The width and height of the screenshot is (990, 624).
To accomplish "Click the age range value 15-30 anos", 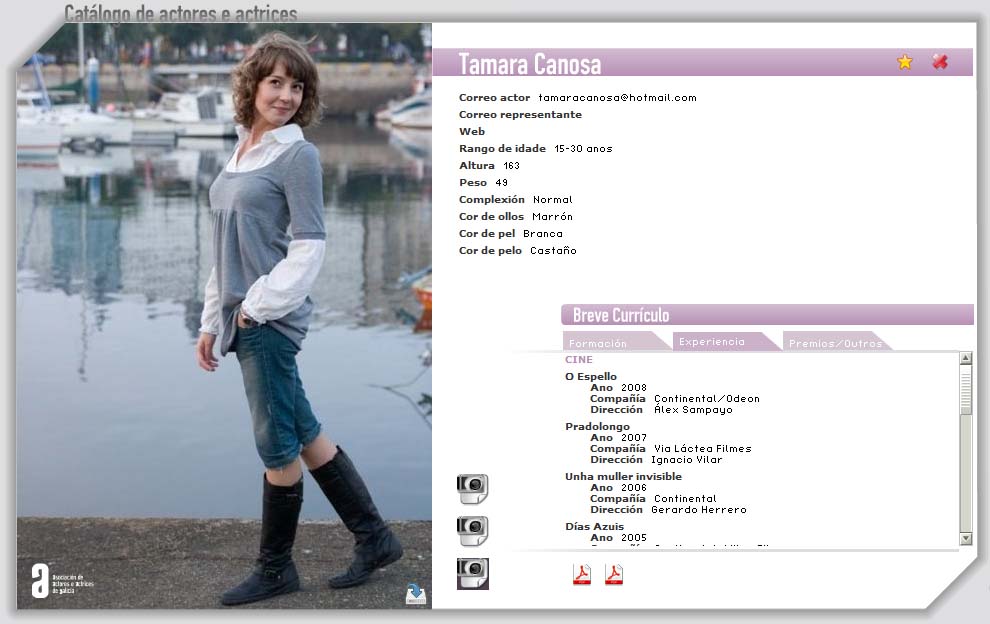I will pyautogui.click(x=583, y=149).
